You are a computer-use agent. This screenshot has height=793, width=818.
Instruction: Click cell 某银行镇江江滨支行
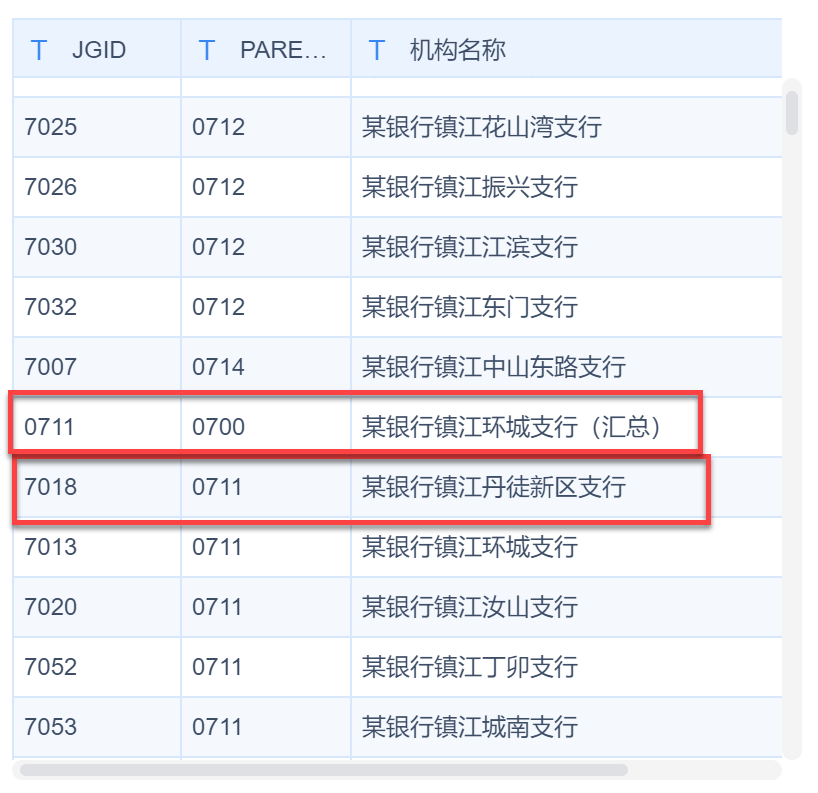[470, 247]
